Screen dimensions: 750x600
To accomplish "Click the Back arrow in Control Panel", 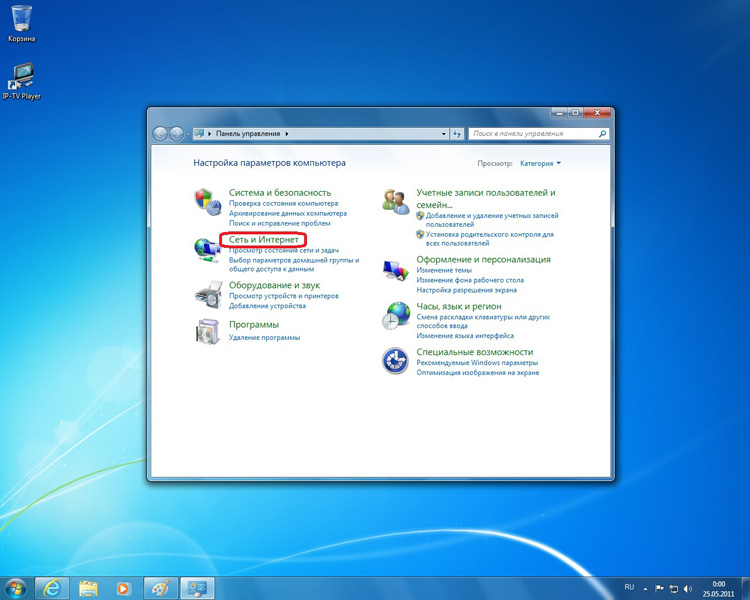I will pos(160,133).
